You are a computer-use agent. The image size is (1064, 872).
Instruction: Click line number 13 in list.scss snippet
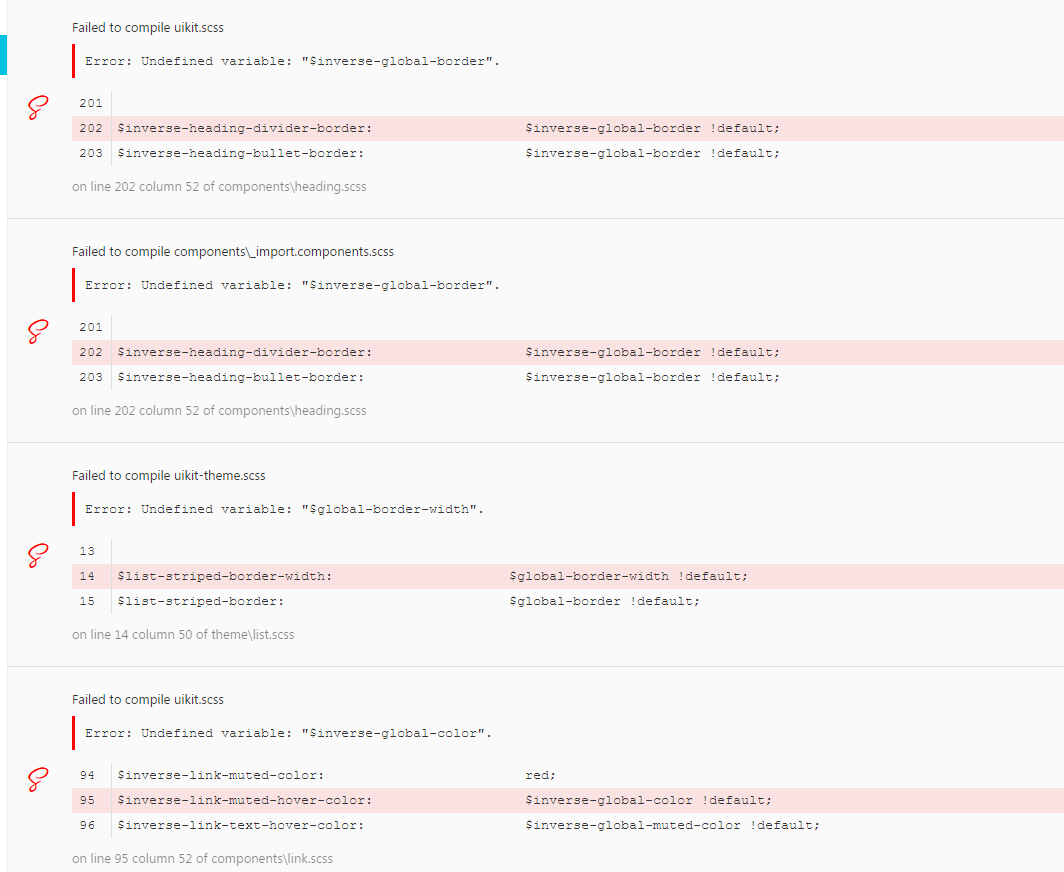pos(87,551)
